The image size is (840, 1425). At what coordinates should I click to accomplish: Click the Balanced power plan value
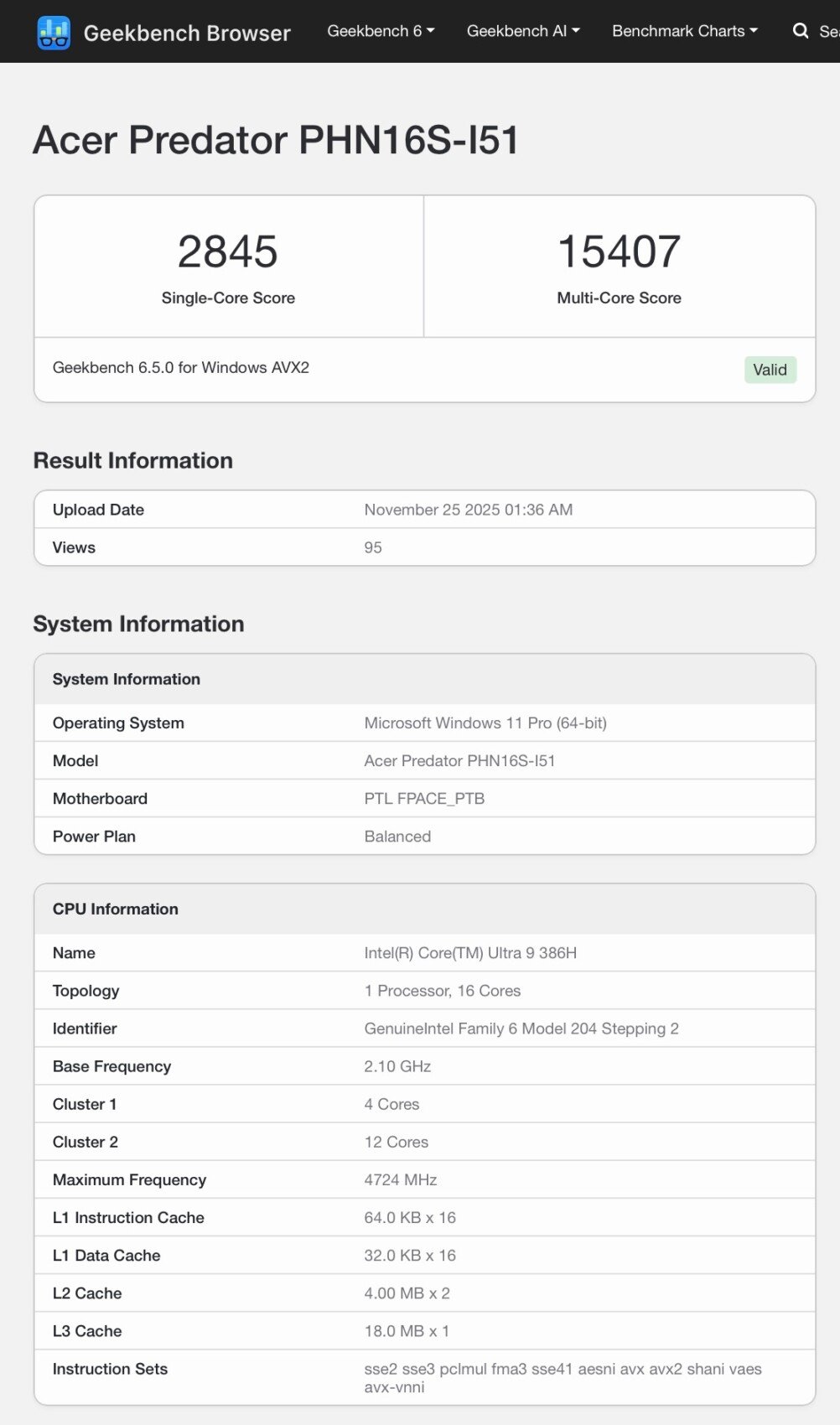coord(397,836)
